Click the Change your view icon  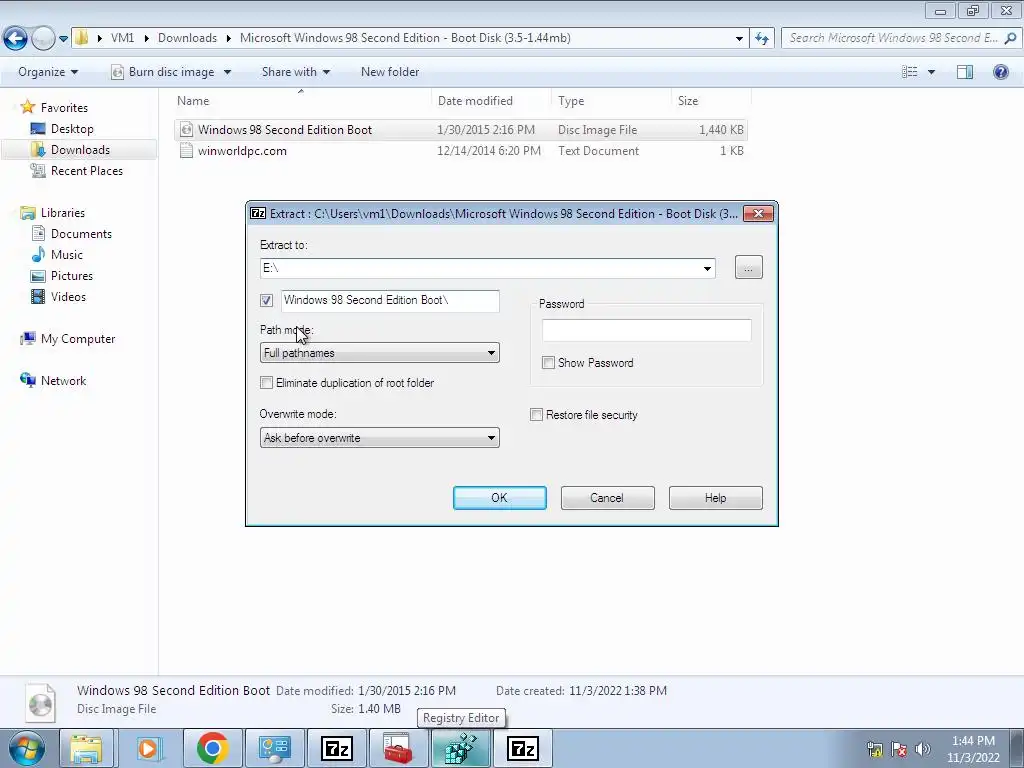[x=910, y=72]
